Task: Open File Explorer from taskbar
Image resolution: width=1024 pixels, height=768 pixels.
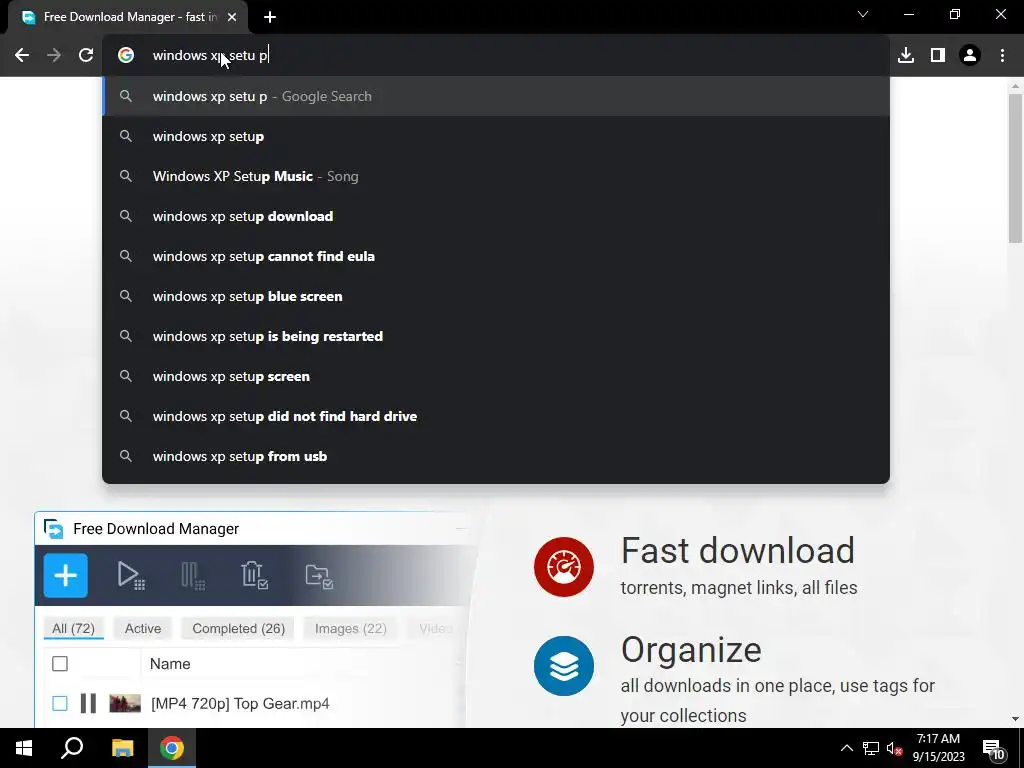Action: click(122, 748)
